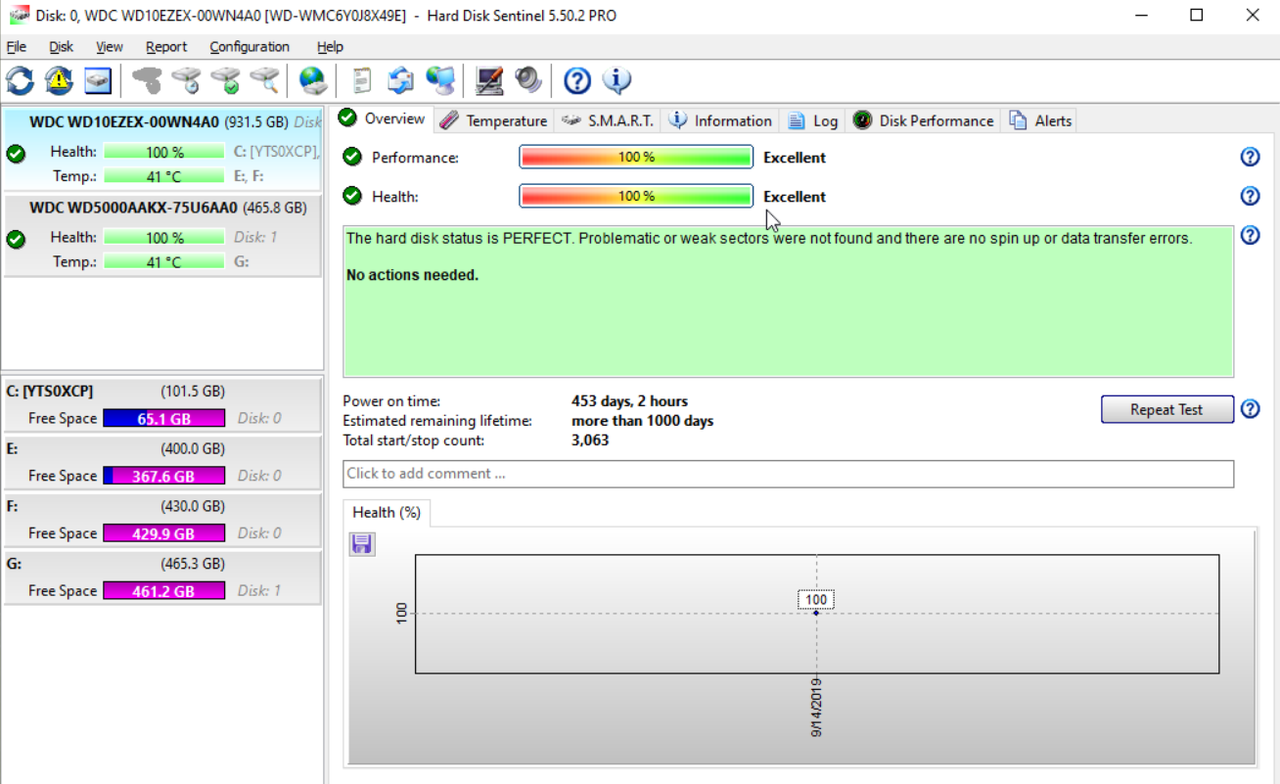Switch to the Temperature tab
This screenshot has height=784, width=1280.
[x=494, y=121]
